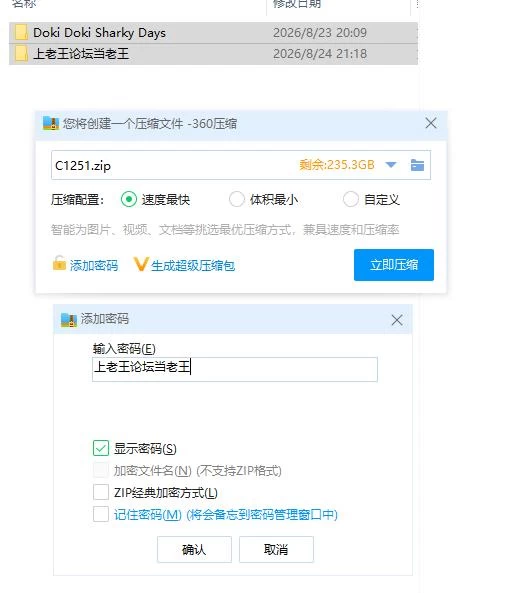This screenshot has height=593, width=519.
Task: Close the 添加密码 dialog with the X
Action: [x=397, y=320]
